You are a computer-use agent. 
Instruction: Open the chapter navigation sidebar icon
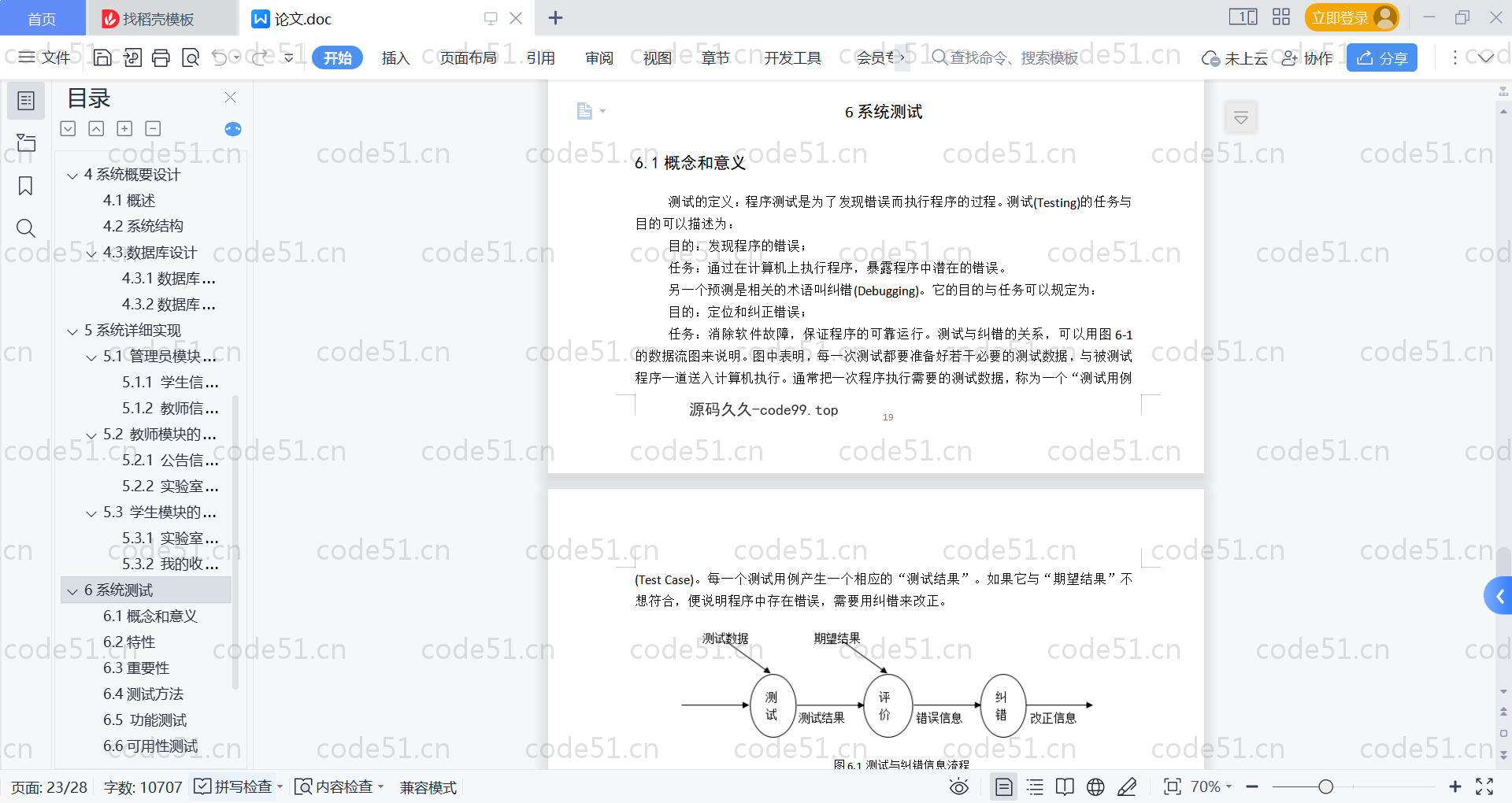tap(26, 142)
